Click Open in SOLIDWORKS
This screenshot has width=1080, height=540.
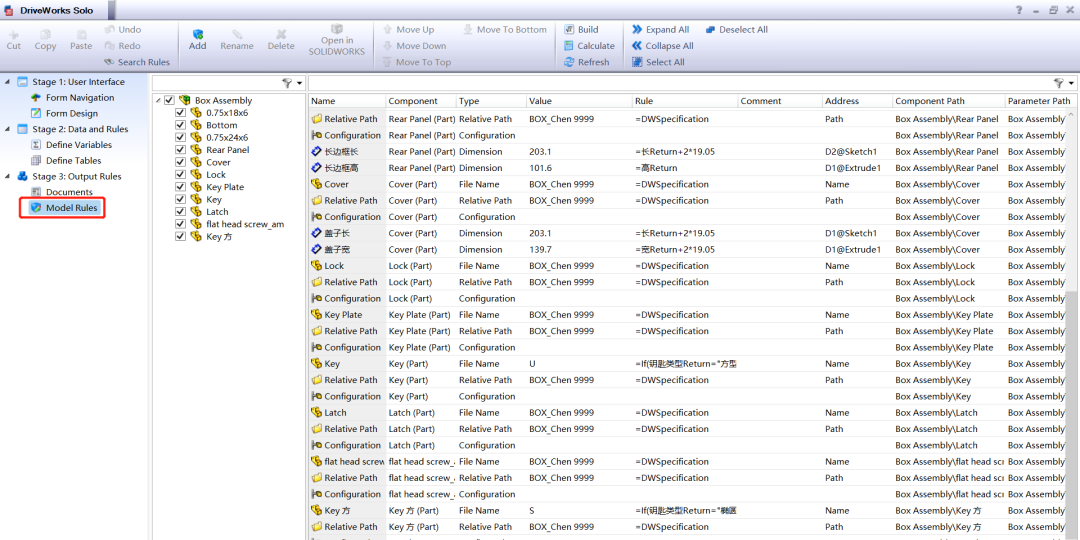pos(337,40)
